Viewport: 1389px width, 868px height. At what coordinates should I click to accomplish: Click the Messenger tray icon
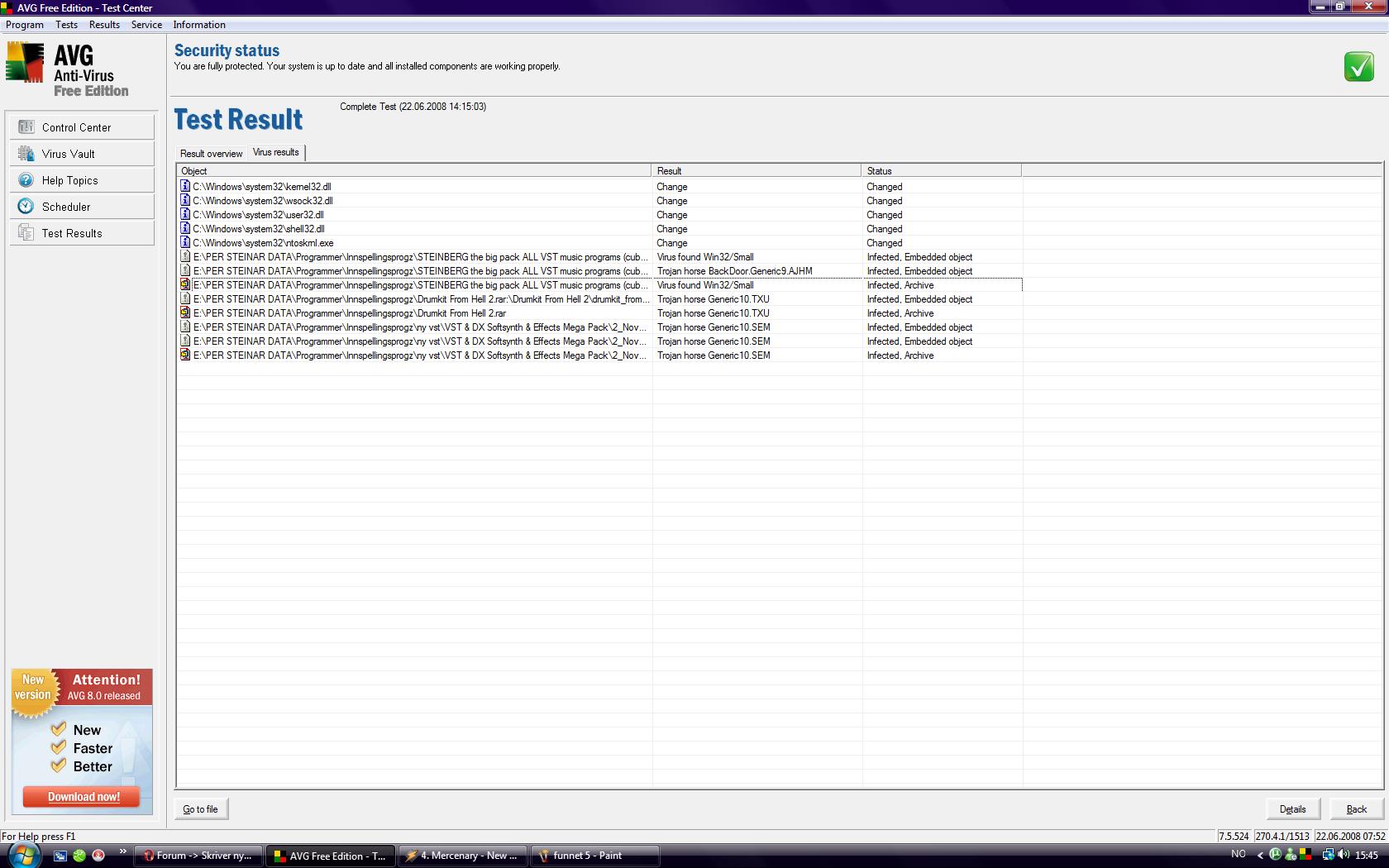coord(1290,855)
